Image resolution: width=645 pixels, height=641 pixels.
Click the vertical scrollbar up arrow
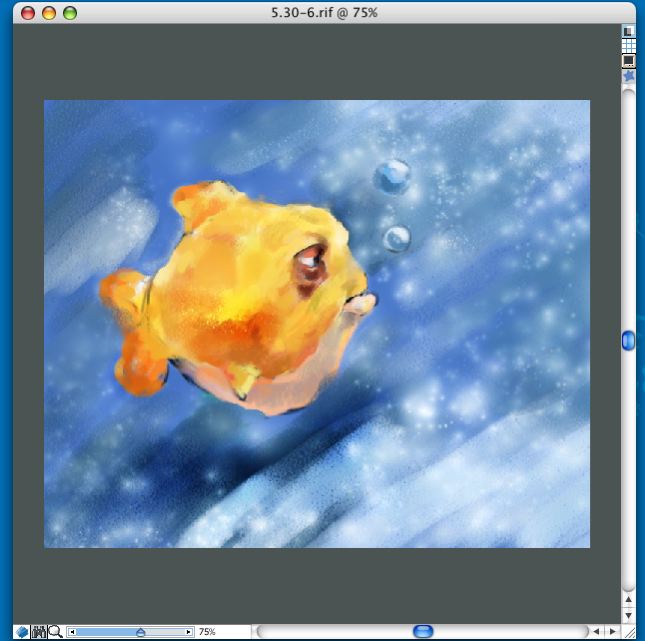click(628, 599)
